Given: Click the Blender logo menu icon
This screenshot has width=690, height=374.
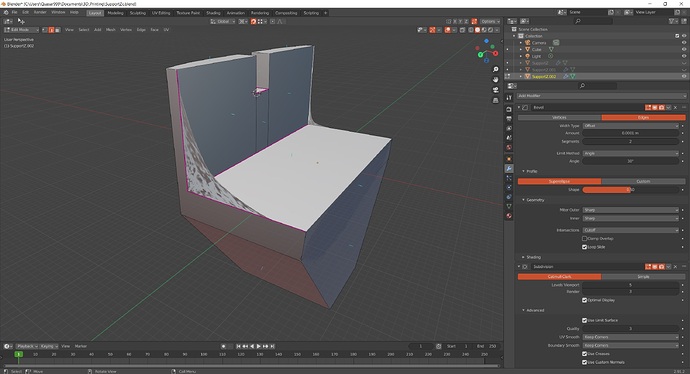Looking at the screenshot, I should click(5, 13).
